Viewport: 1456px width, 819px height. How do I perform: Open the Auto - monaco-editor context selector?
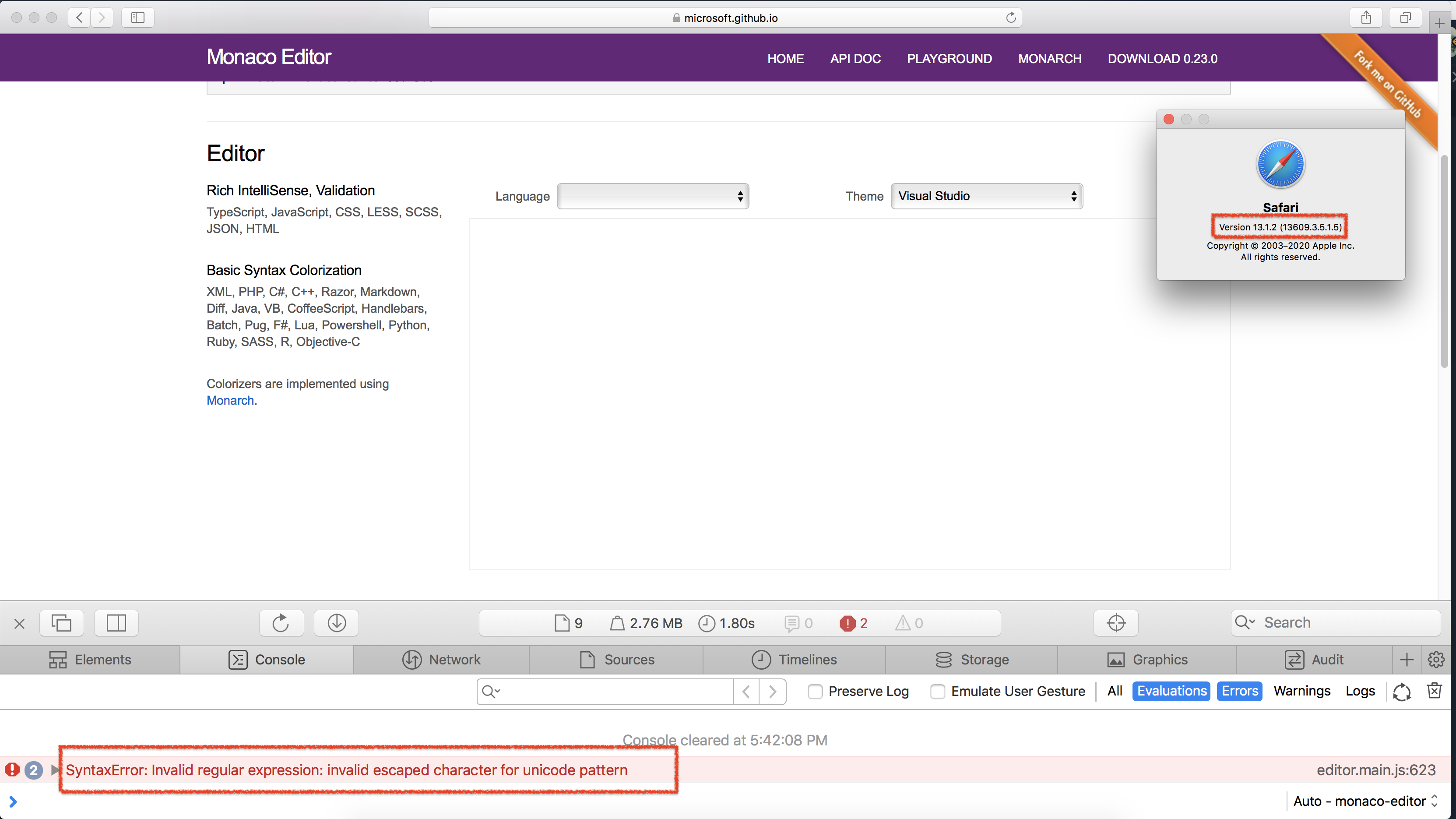point(1365,801)
